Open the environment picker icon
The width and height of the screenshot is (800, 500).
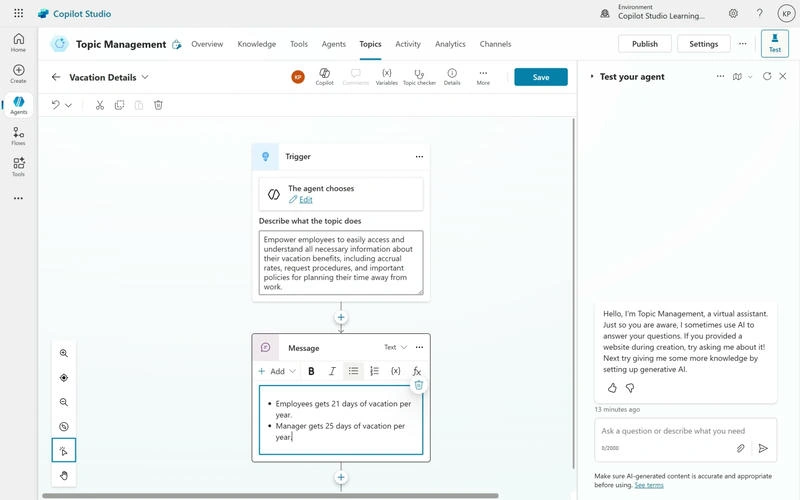click(x=605, y=14)
